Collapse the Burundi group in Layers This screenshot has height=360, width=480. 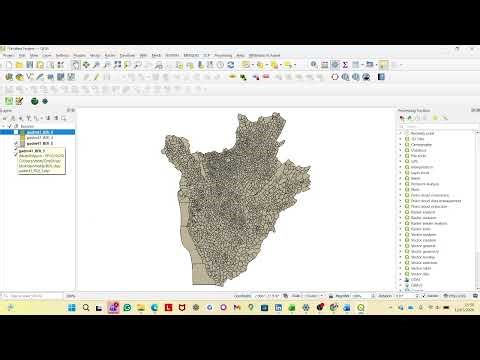coord(4,126)
